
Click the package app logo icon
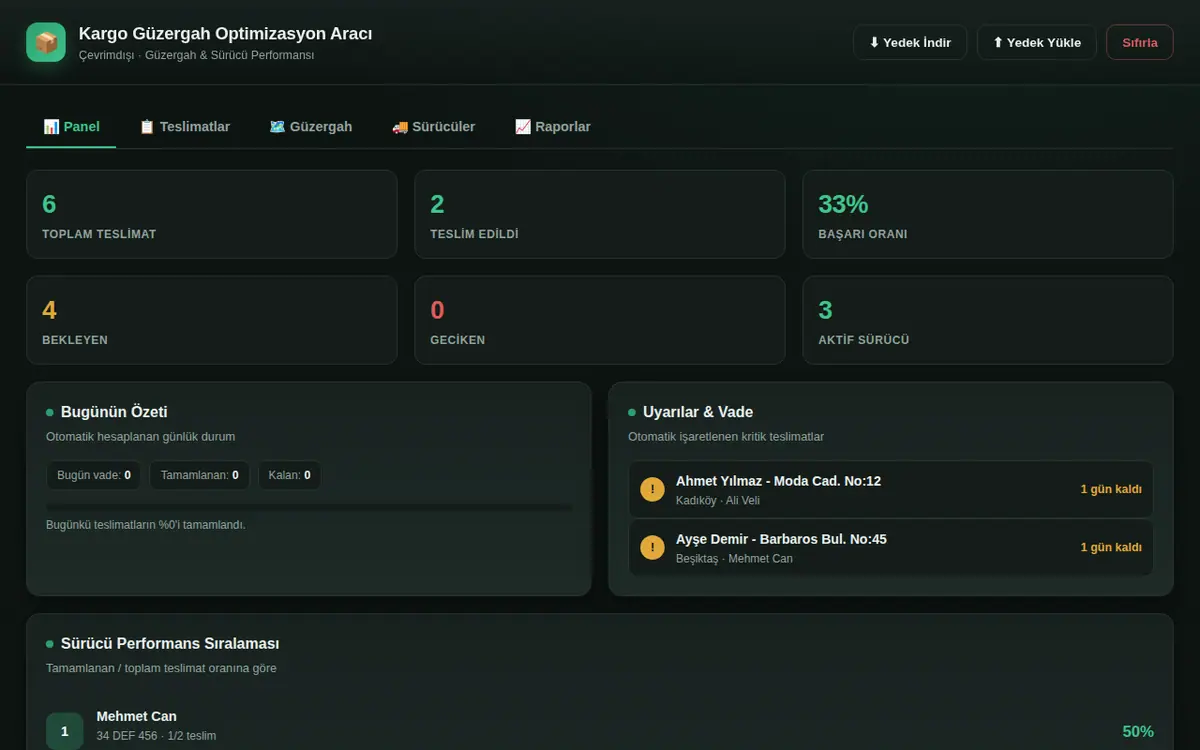(46, 42)
